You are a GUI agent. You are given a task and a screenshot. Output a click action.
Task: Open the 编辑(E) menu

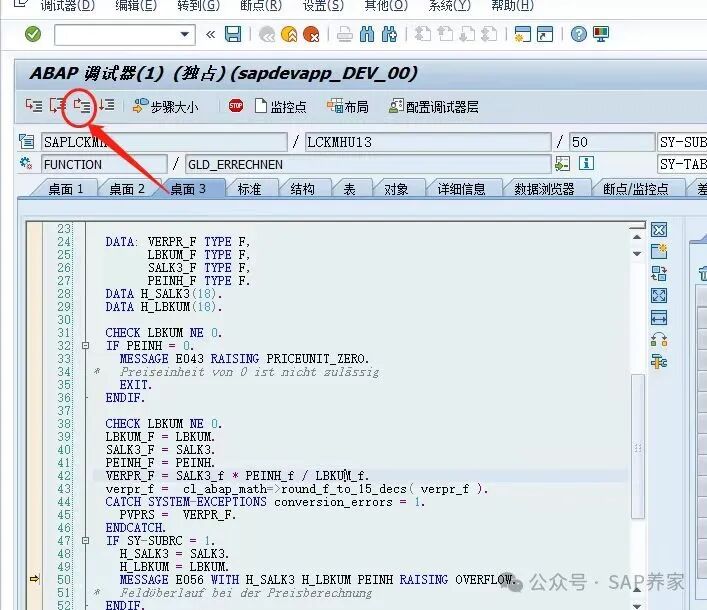[x=136, y=5]
